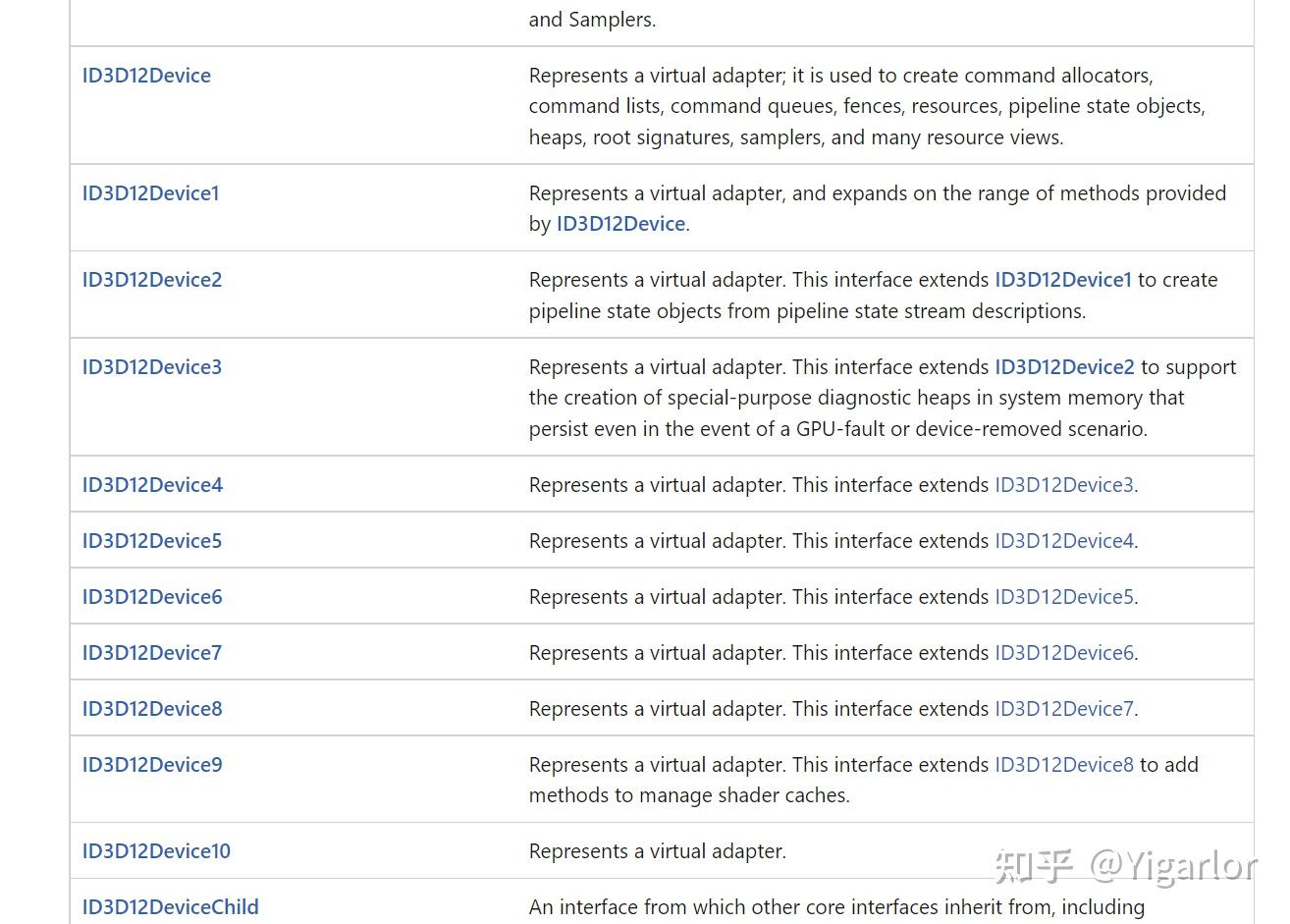The image size is (1290, 924).
Task: Open the ID3D12DeviceChild interface link
Action: pyautogui.click(x=170, y=907)
